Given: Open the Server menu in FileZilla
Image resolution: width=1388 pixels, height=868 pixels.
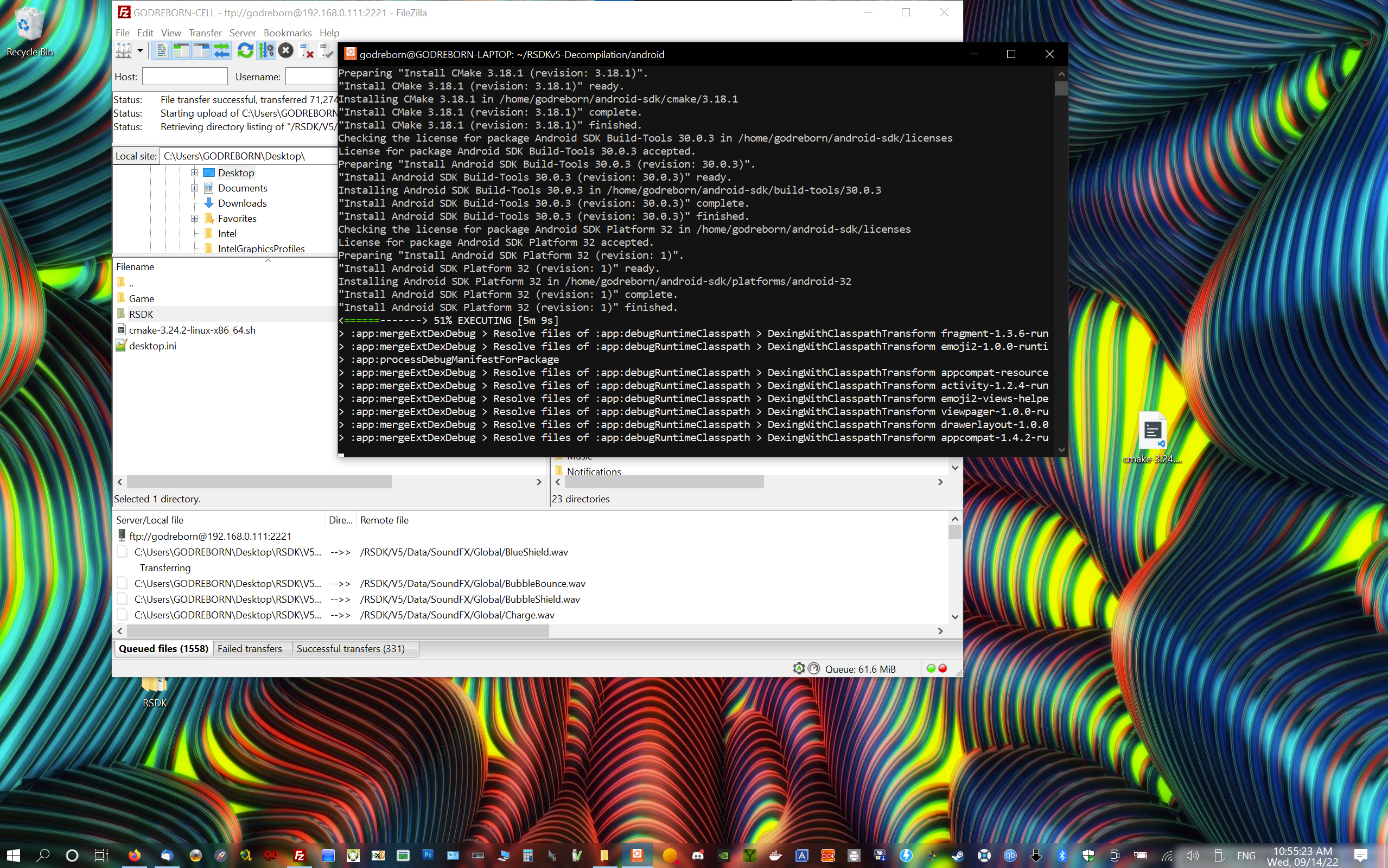Looking at the screenshot, I should tap(242, 33).
